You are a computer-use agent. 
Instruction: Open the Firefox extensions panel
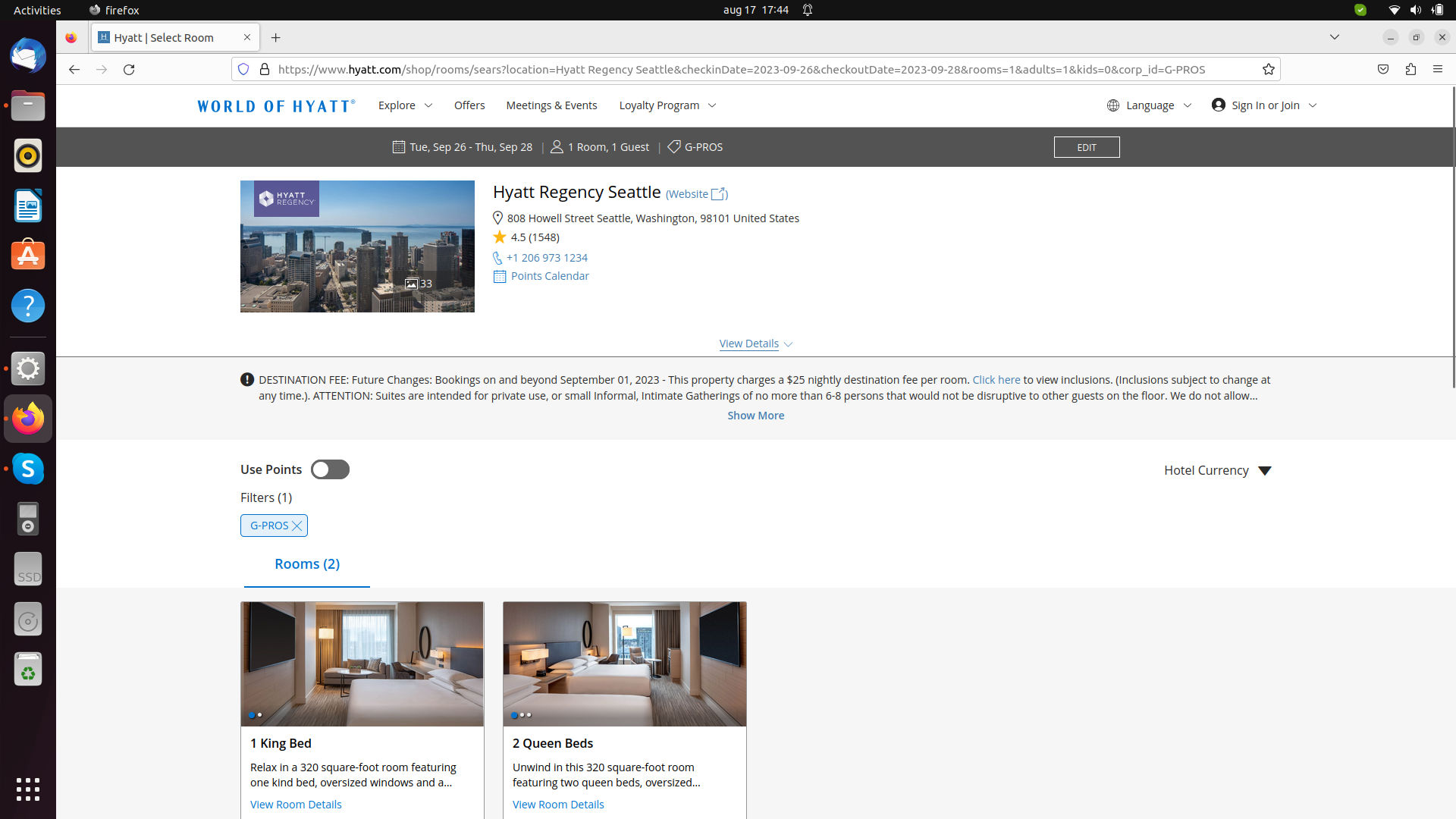(x=1410, y=69)
